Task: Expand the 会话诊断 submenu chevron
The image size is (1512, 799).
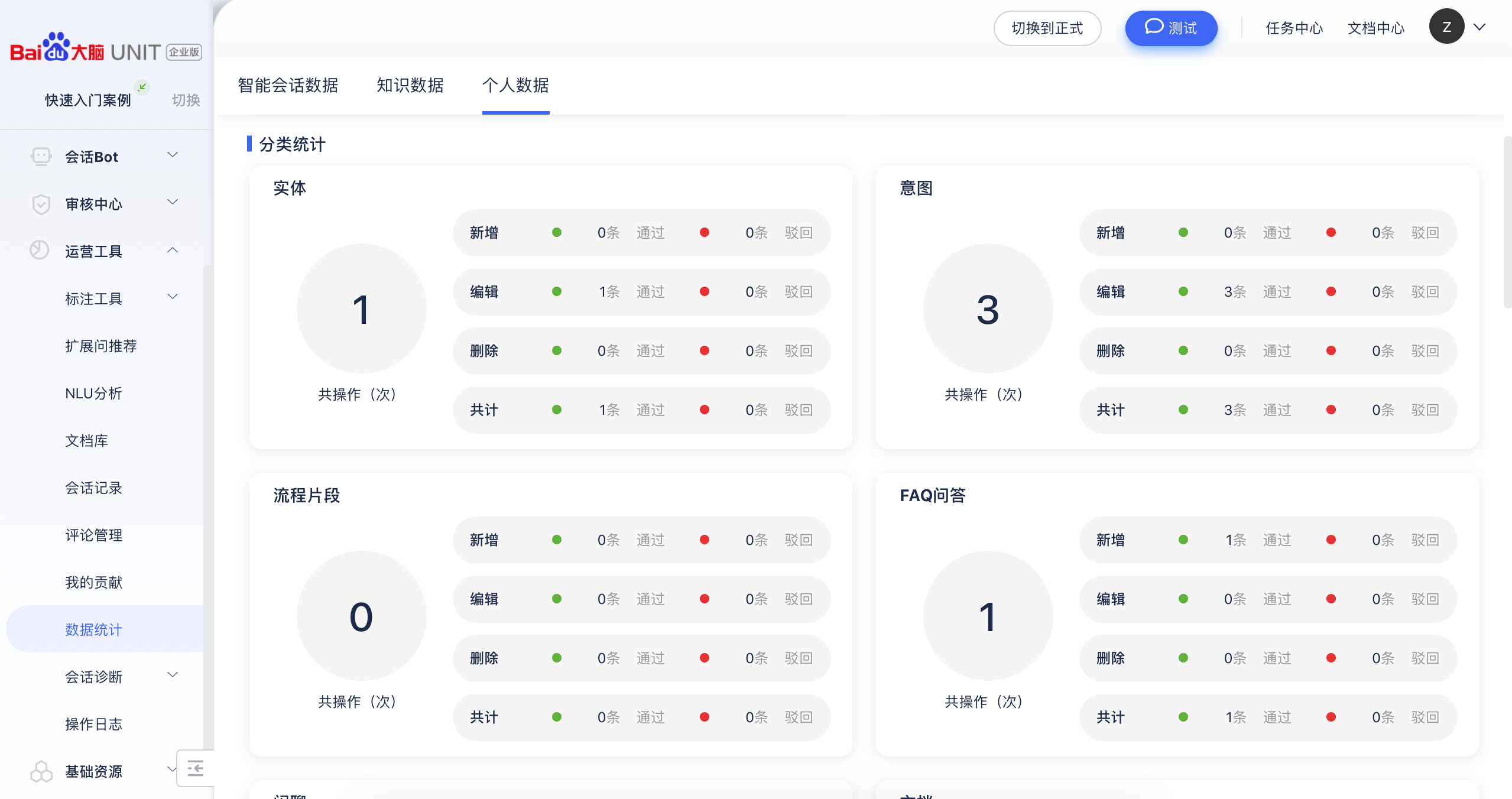Action: click(x=173, y=675)
